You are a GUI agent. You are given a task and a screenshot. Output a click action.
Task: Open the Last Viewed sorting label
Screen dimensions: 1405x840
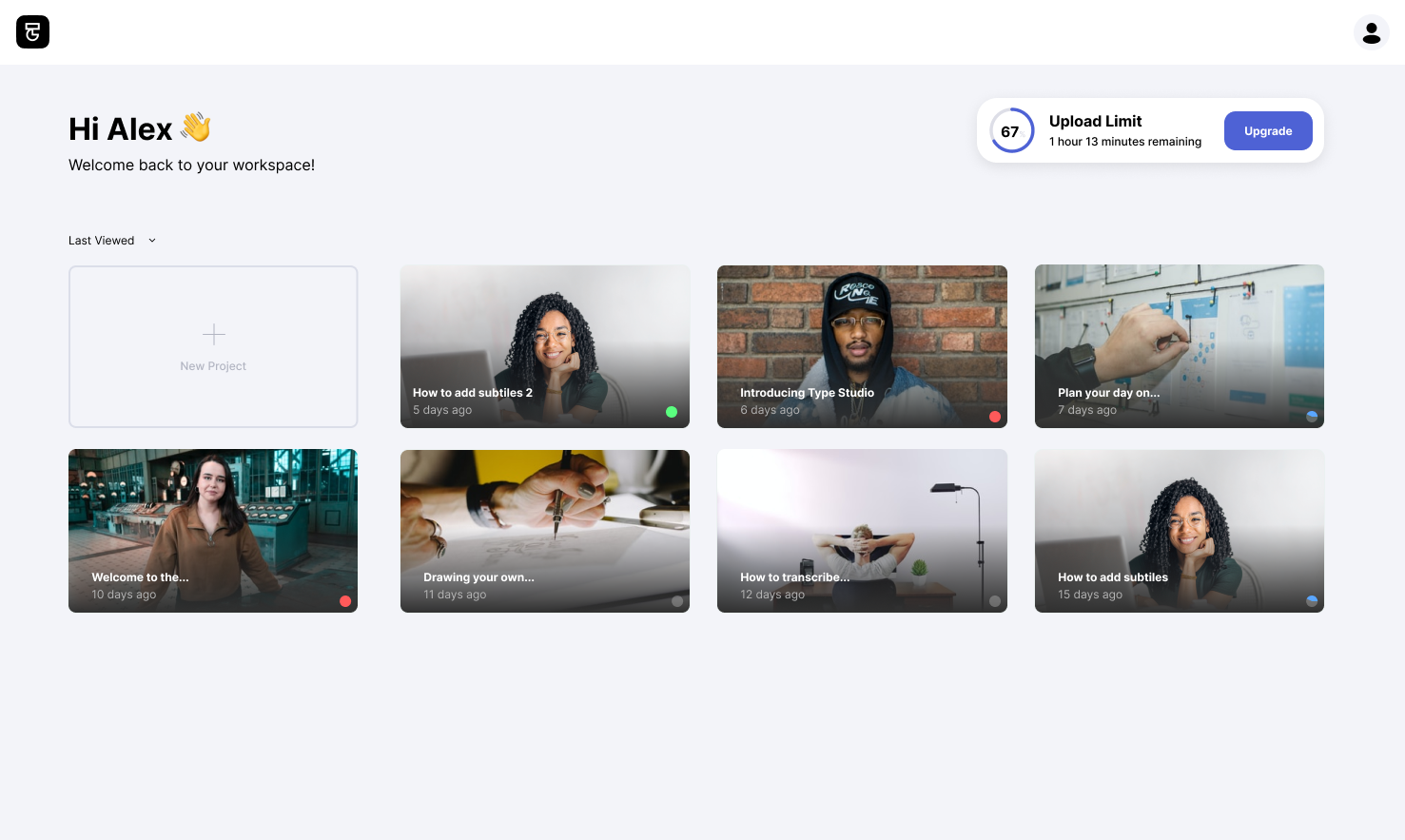click(x=102, y=241)
